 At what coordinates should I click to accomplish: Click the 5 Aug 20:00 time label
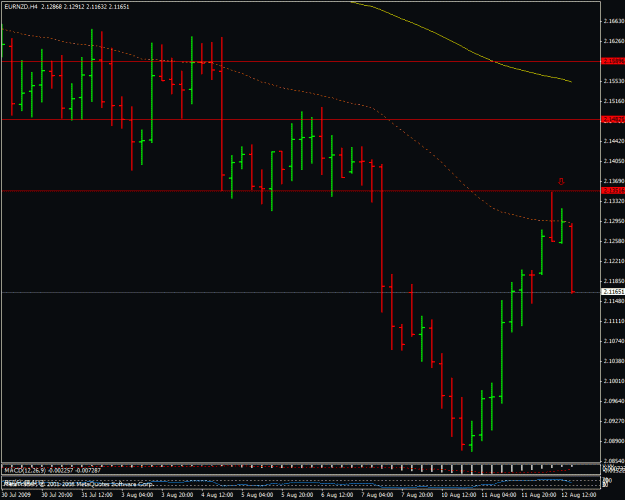coord(297,495)
